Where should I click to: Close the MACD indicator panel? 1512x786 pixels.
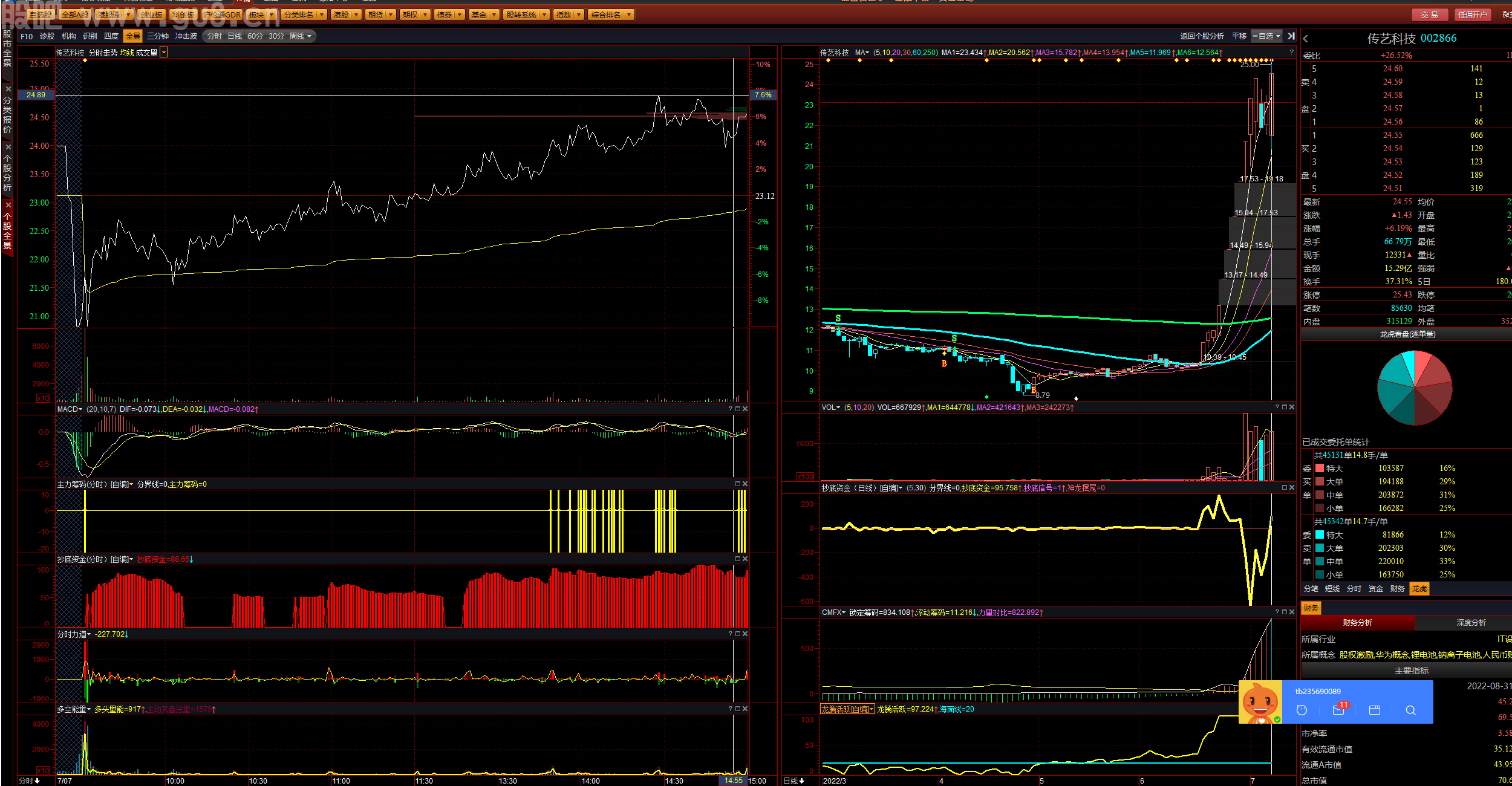click(x=745, y=409)
